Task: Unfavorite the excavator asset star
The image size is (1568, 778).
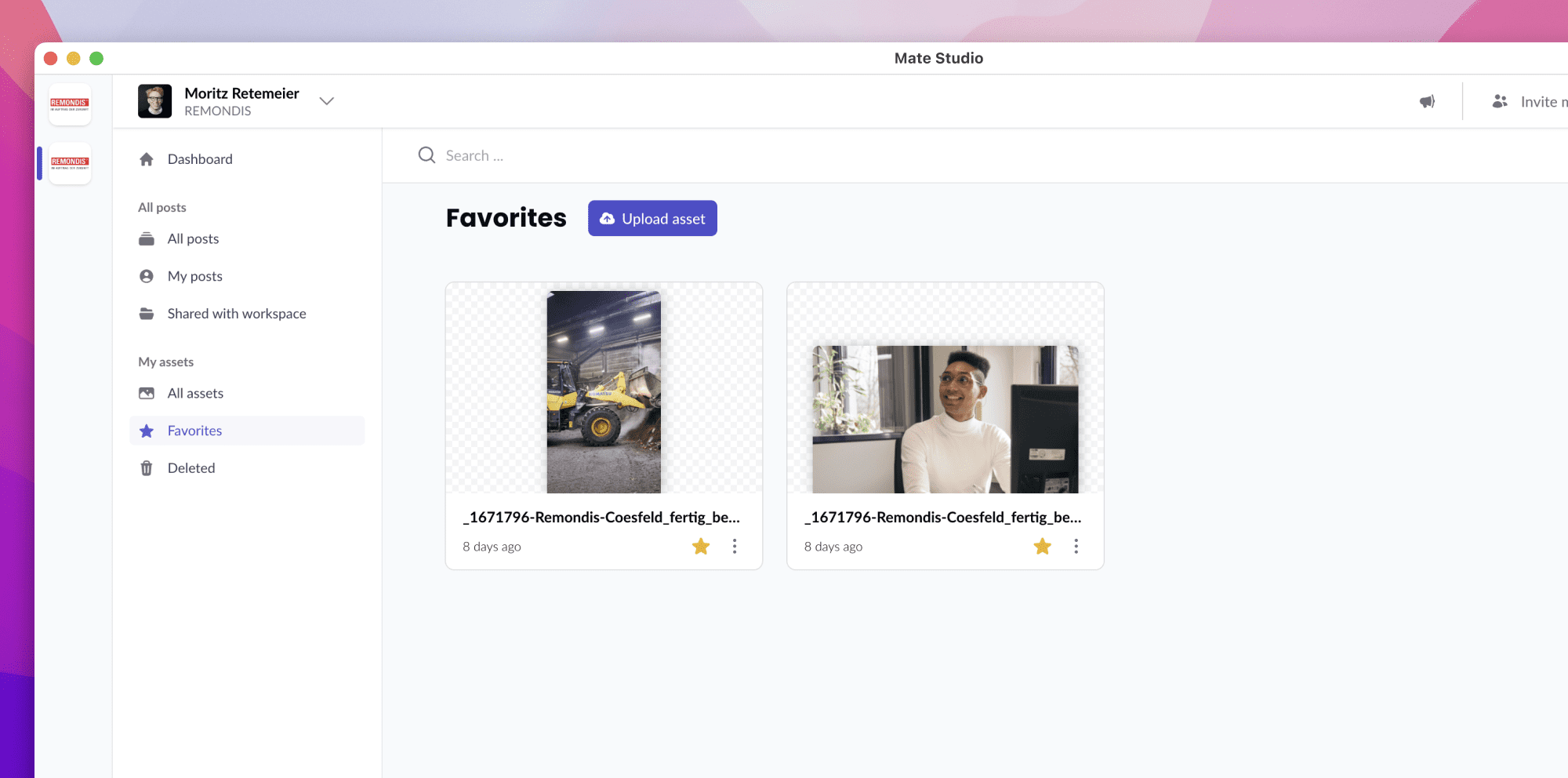Action: click(701, 546)
